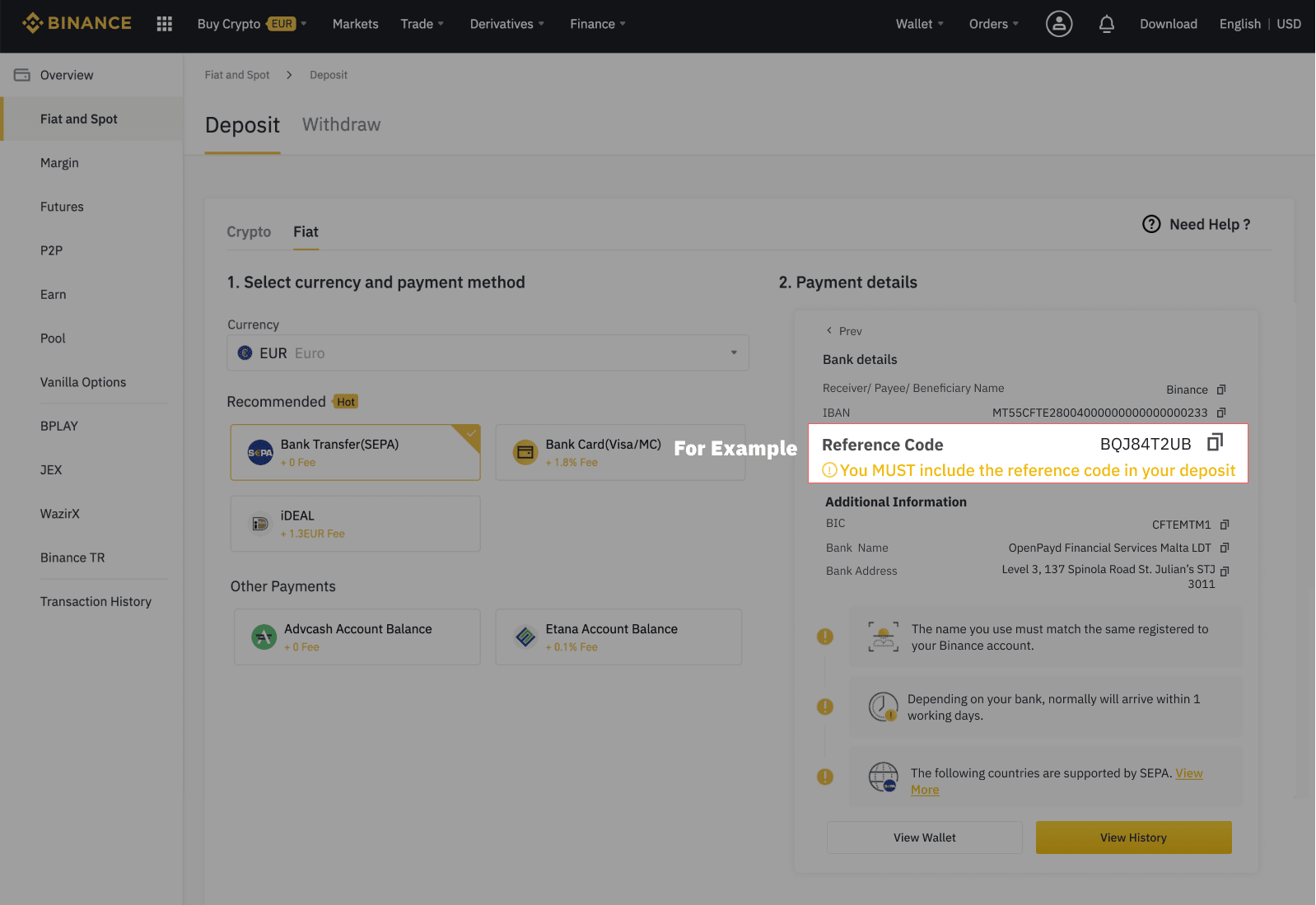1316x905 pixels.
Task: Expand the Finance dropdown menu
Action: click(x=598, y=24)
